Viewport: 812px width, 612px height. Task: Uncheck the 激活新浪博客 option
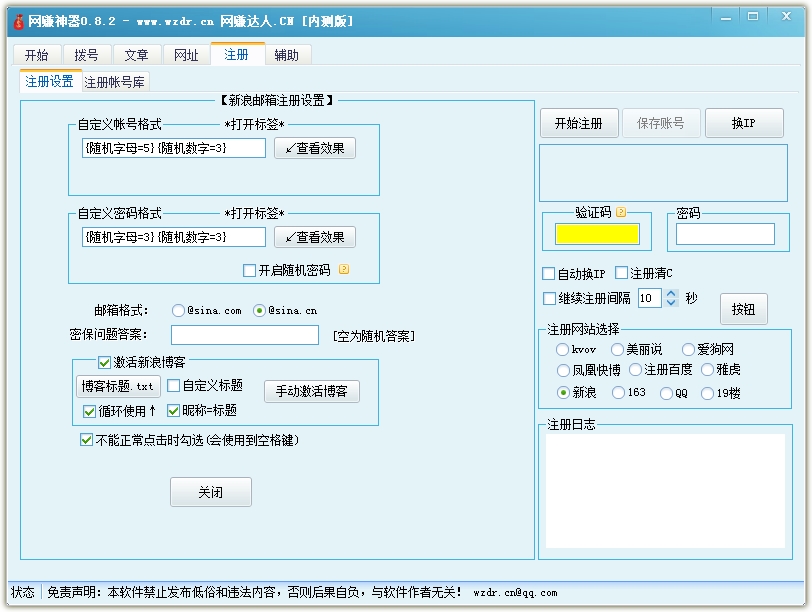[104, 362]
